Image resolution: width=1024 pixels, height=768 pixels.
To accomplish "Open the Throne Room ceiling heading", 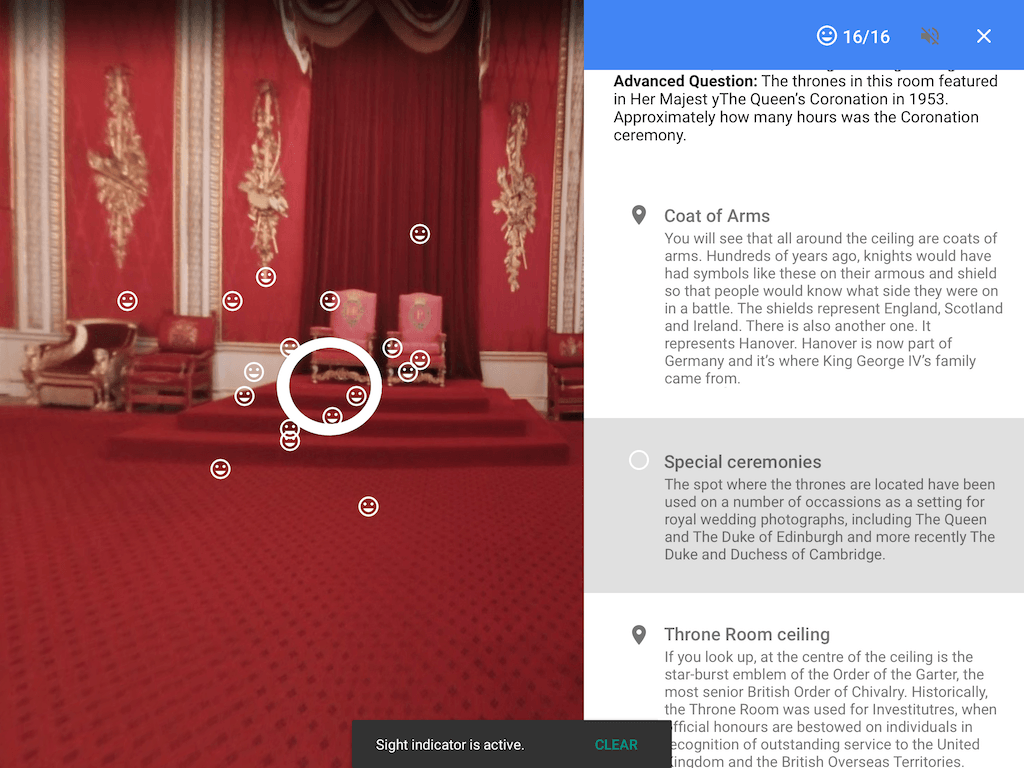I will coord(747,635).
